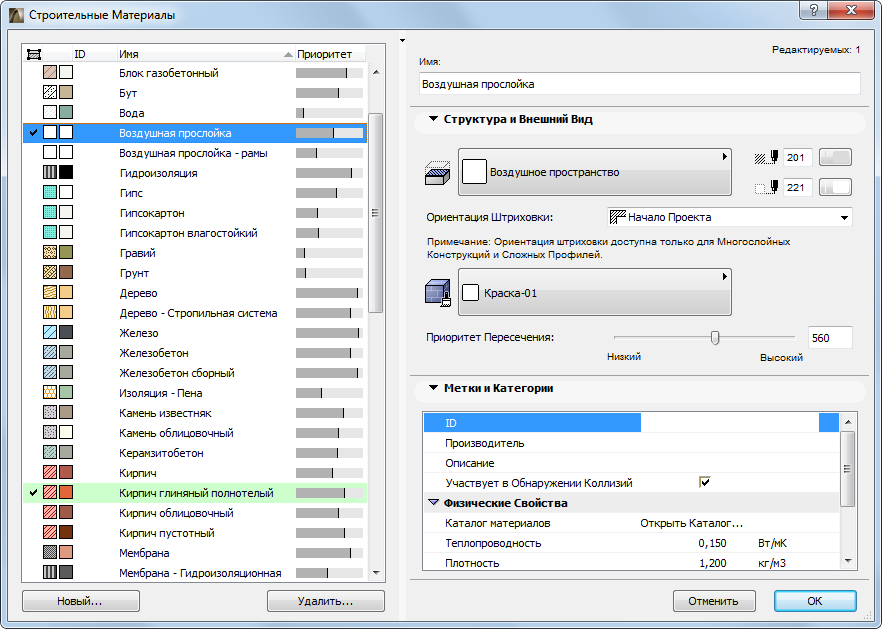Select Керамзитобетон material row

(x=195, y=452)
